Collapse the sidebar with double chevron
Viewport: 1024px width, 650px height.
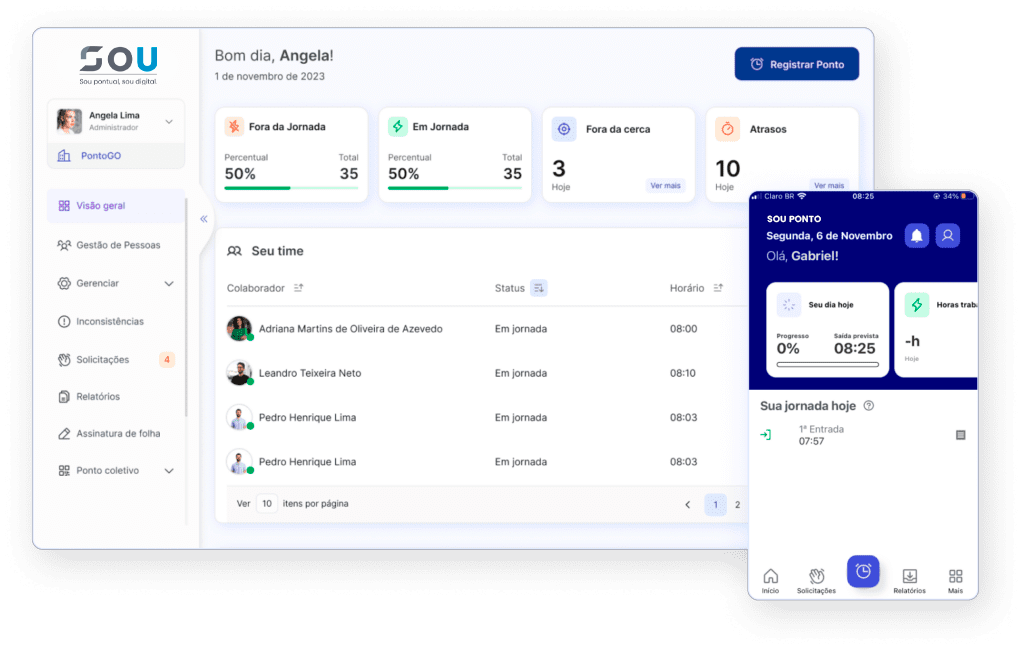204,219
